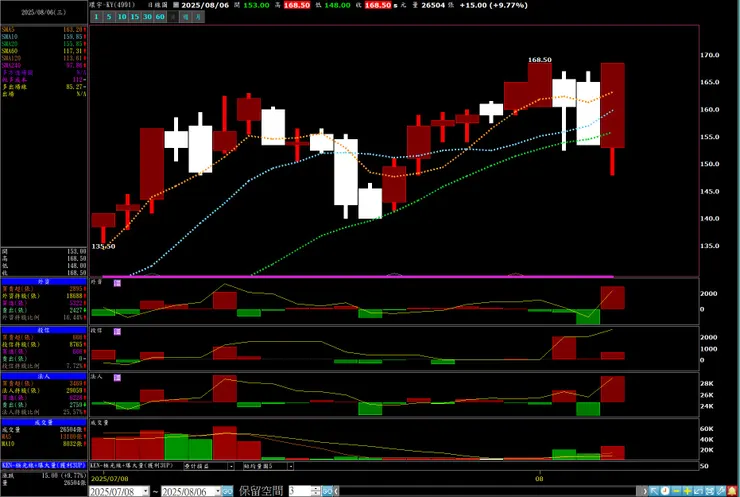The width and height of the screenshot is (740, 497).
Task: Open the start date 2025/07/08 dropdown
Action: click(x=145, y=491)
